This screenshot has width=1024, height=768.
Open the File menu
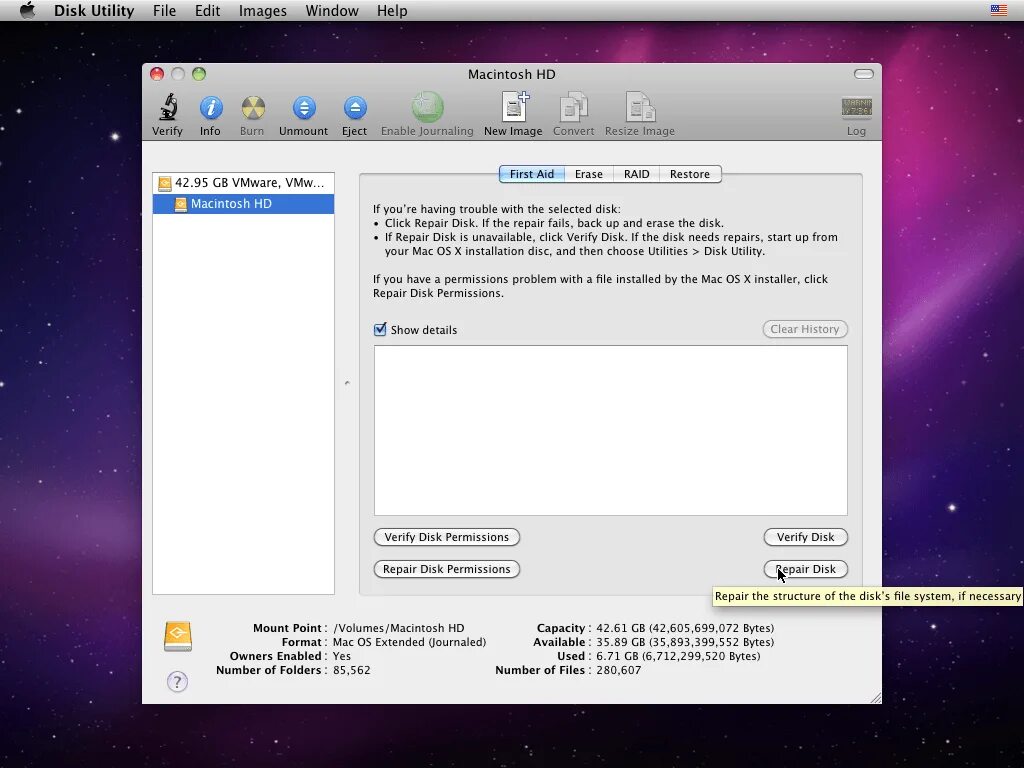tap(164, 10)
